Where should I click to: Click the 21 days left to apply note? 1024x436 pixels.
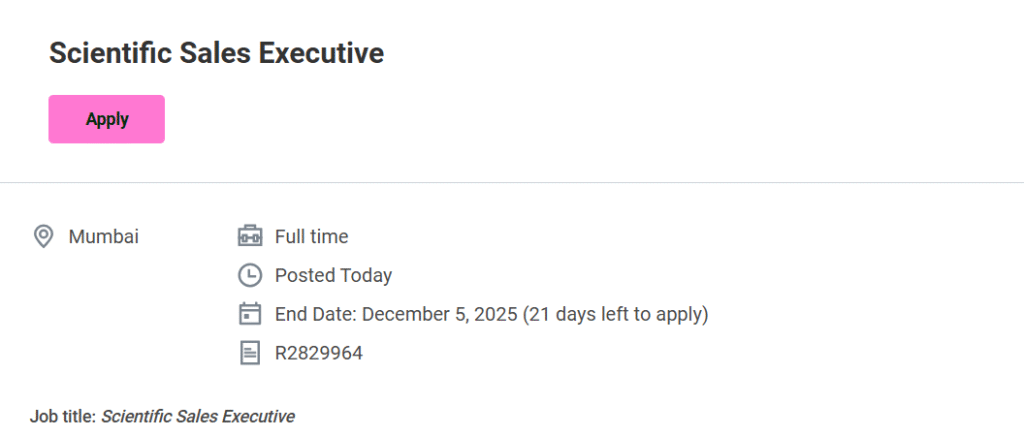[x=615, y=314]
